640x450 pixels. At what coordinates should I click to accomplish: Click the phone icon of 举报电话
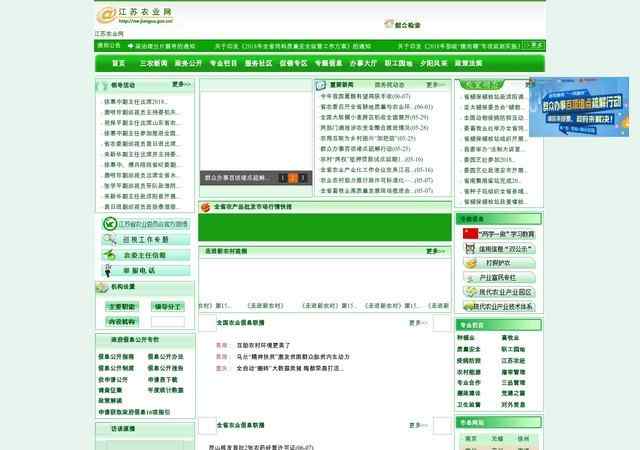coord(108,271)
